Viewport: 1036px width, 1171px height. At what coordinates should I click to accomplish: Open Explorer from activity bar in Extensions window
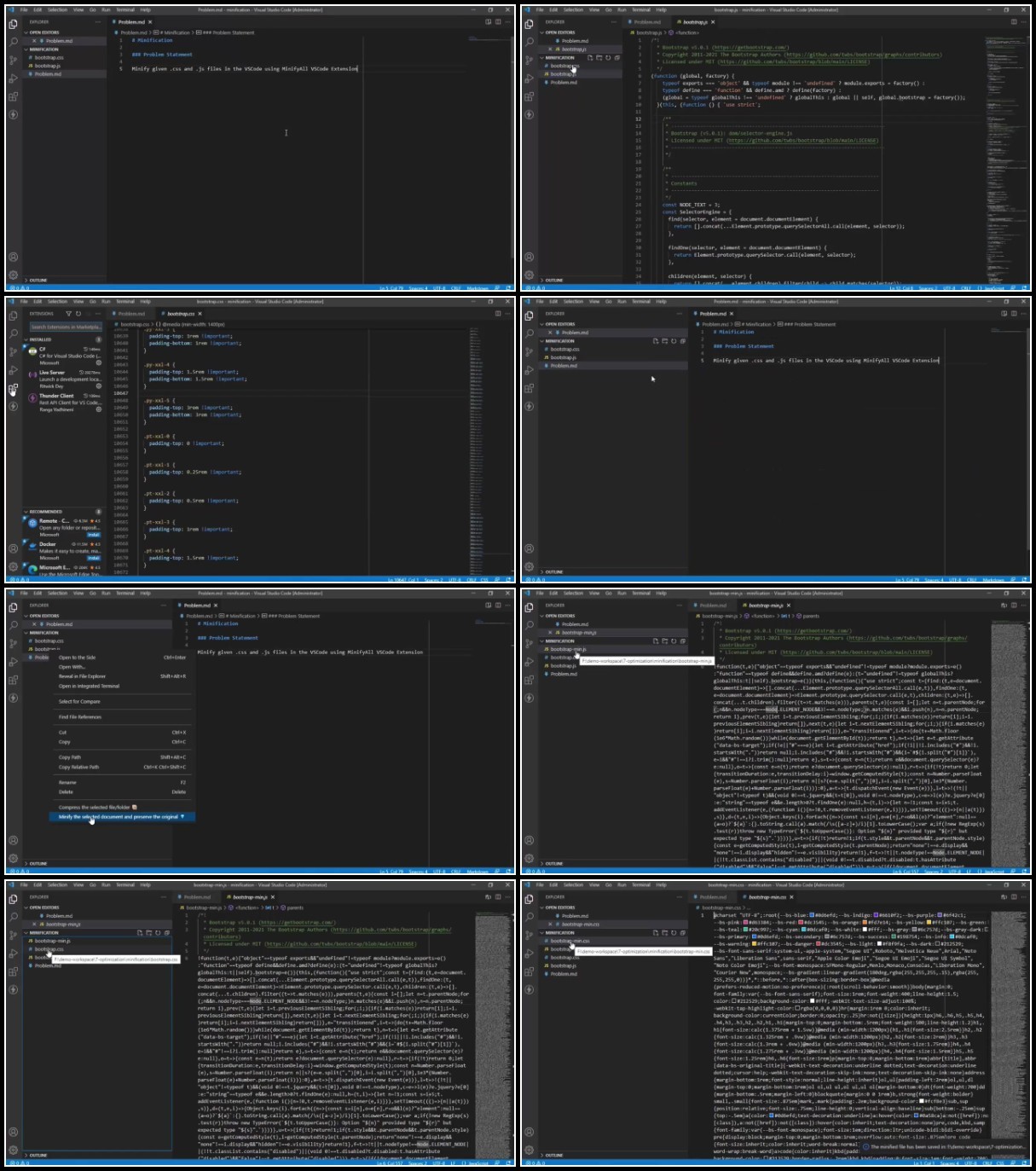point(13,316)
